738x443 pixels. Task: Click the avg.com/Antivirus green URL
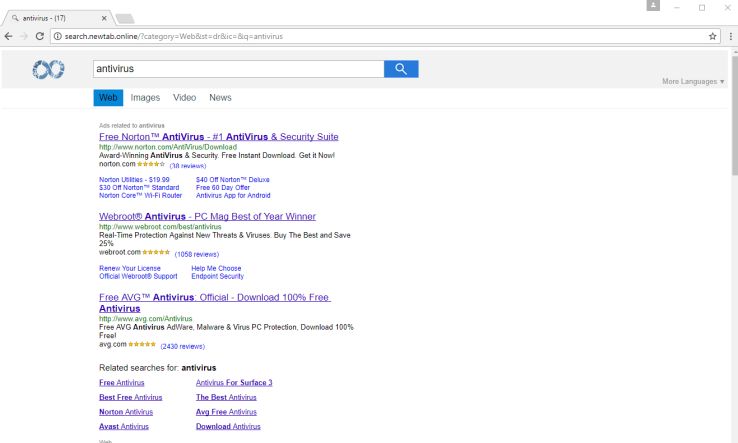pyautogui.click(x=145, y=319)
